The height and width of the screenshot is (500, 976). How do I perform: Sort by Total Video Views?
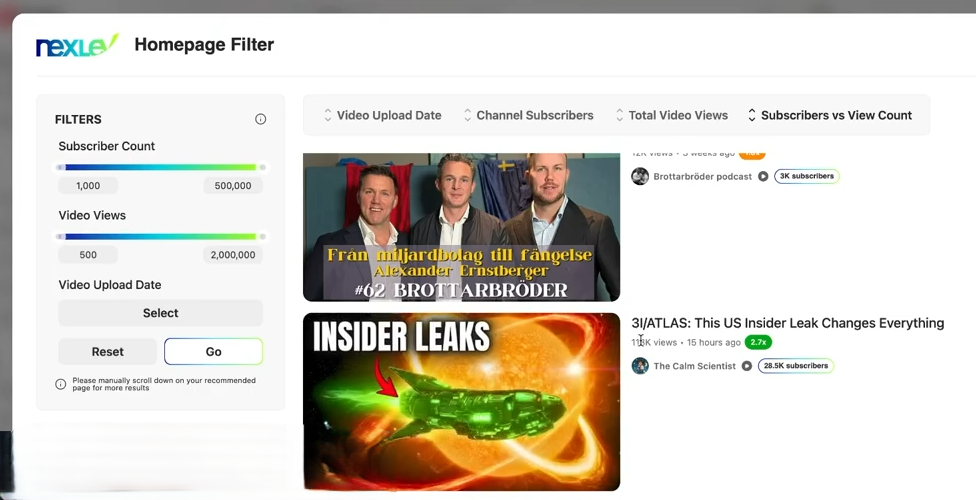(672, 115)
